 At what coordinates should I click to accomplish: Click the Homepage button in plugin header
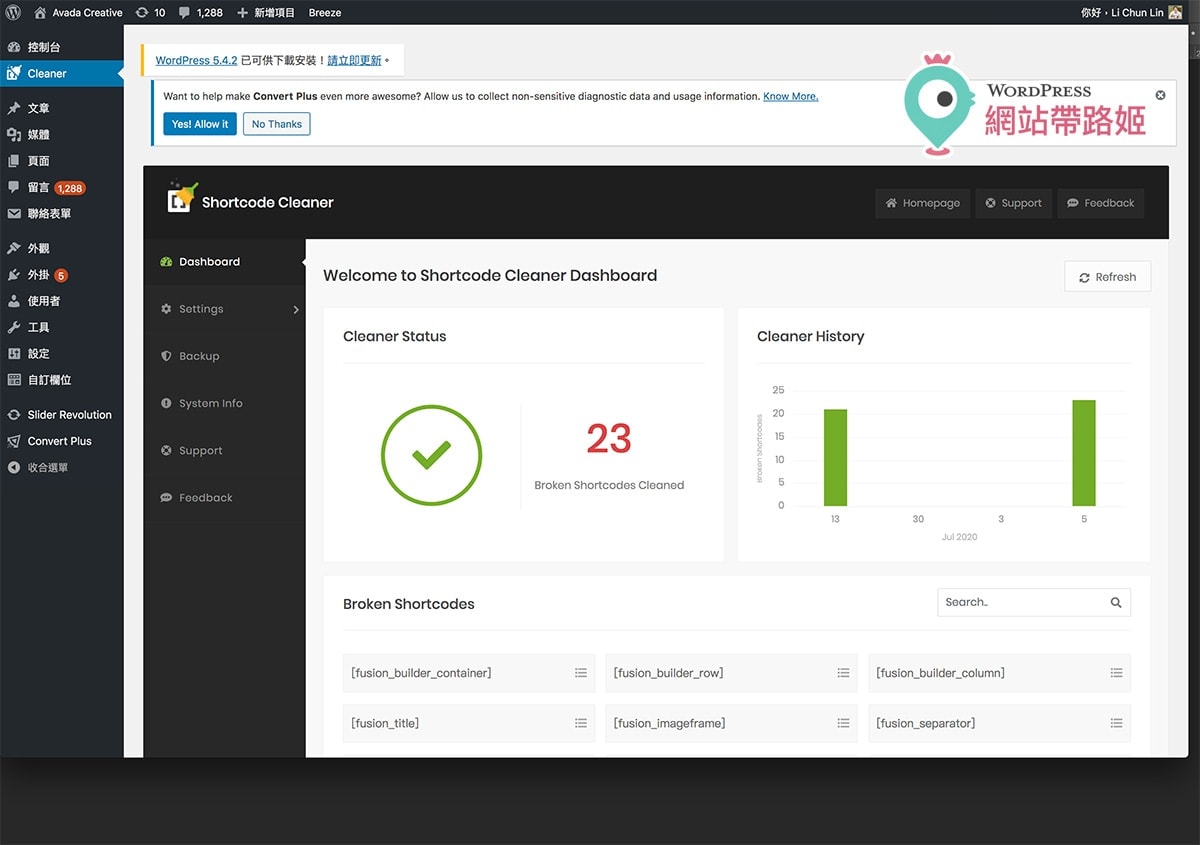[x=923, y=203]
